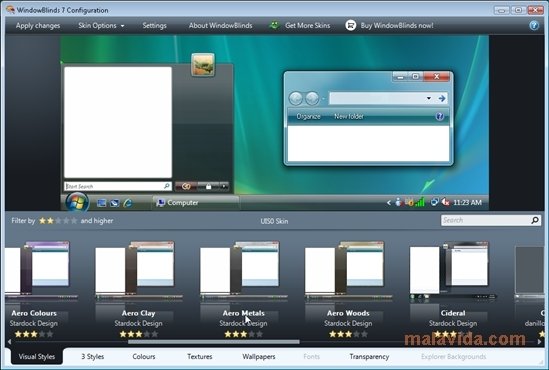Click the Aero Woods skin name label
This screenshot has width=549, height=370.
click(x=348, y=313)
